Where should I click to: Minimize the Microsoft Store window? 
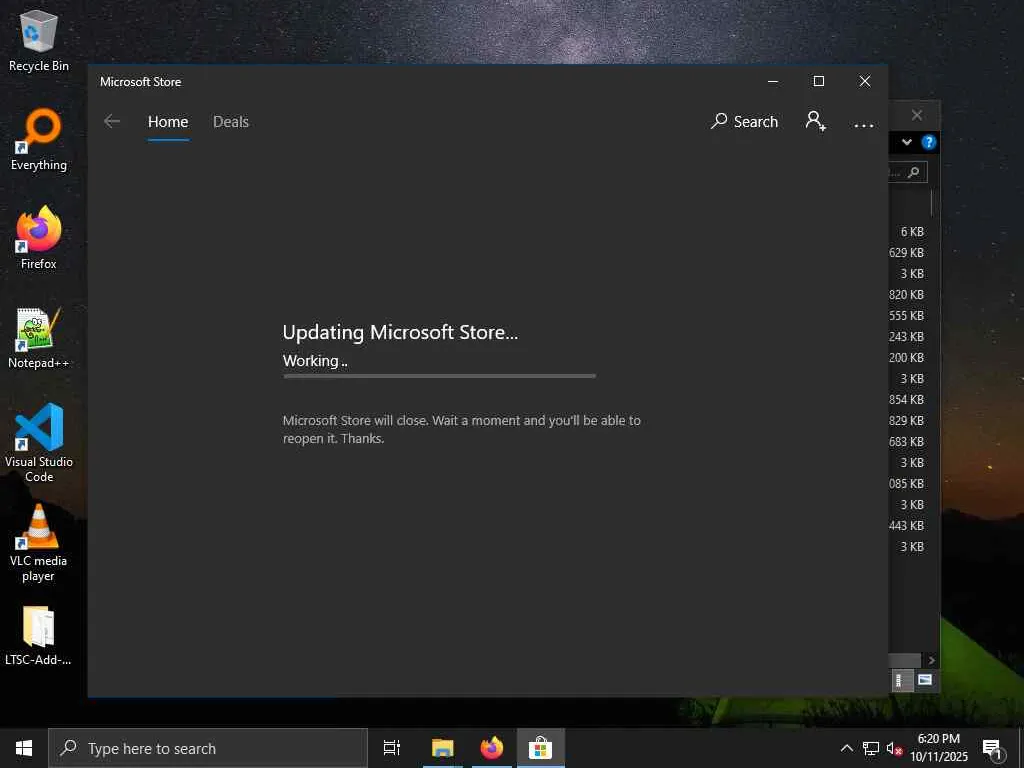pyautogui.click(x=773, y=81)
